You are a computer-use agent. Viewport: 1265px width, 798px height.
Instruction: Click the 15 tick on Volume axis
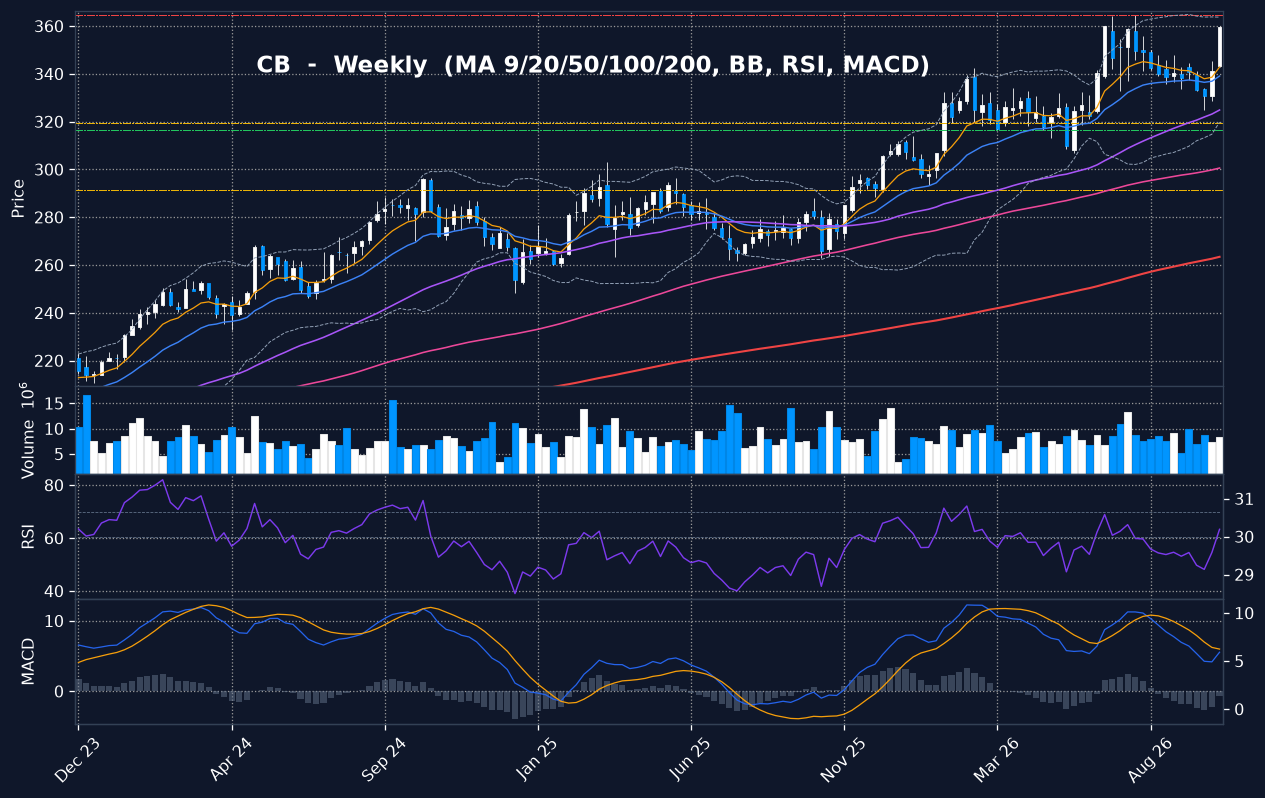pos(56,403)
